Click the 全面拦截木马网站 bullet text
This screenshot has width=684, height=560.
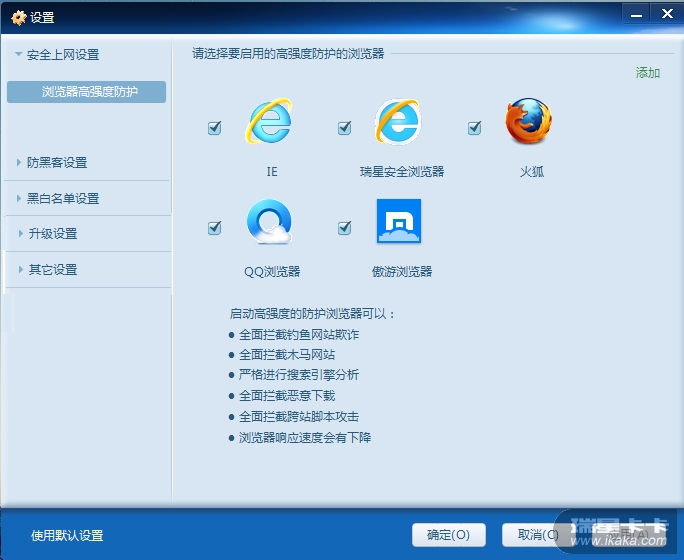(287, 355)
